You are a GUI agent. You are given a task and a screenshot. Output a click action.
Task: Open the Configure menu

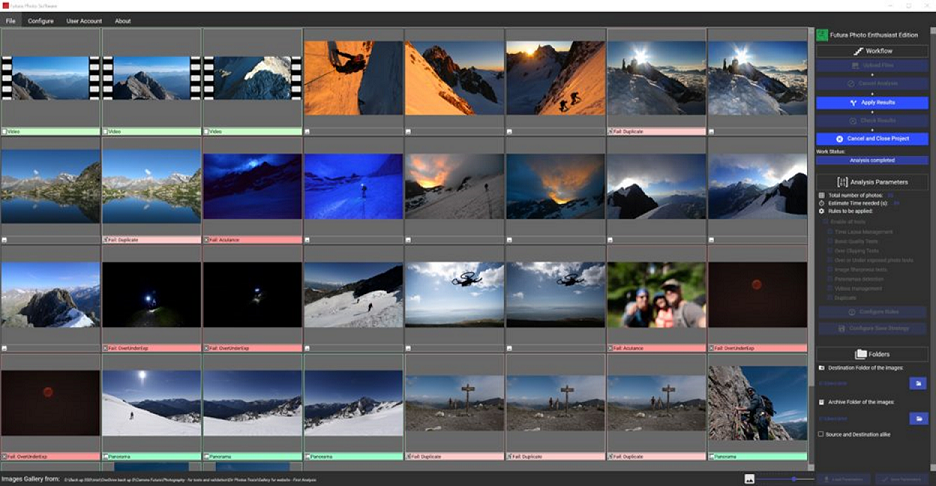pos(41,21)
